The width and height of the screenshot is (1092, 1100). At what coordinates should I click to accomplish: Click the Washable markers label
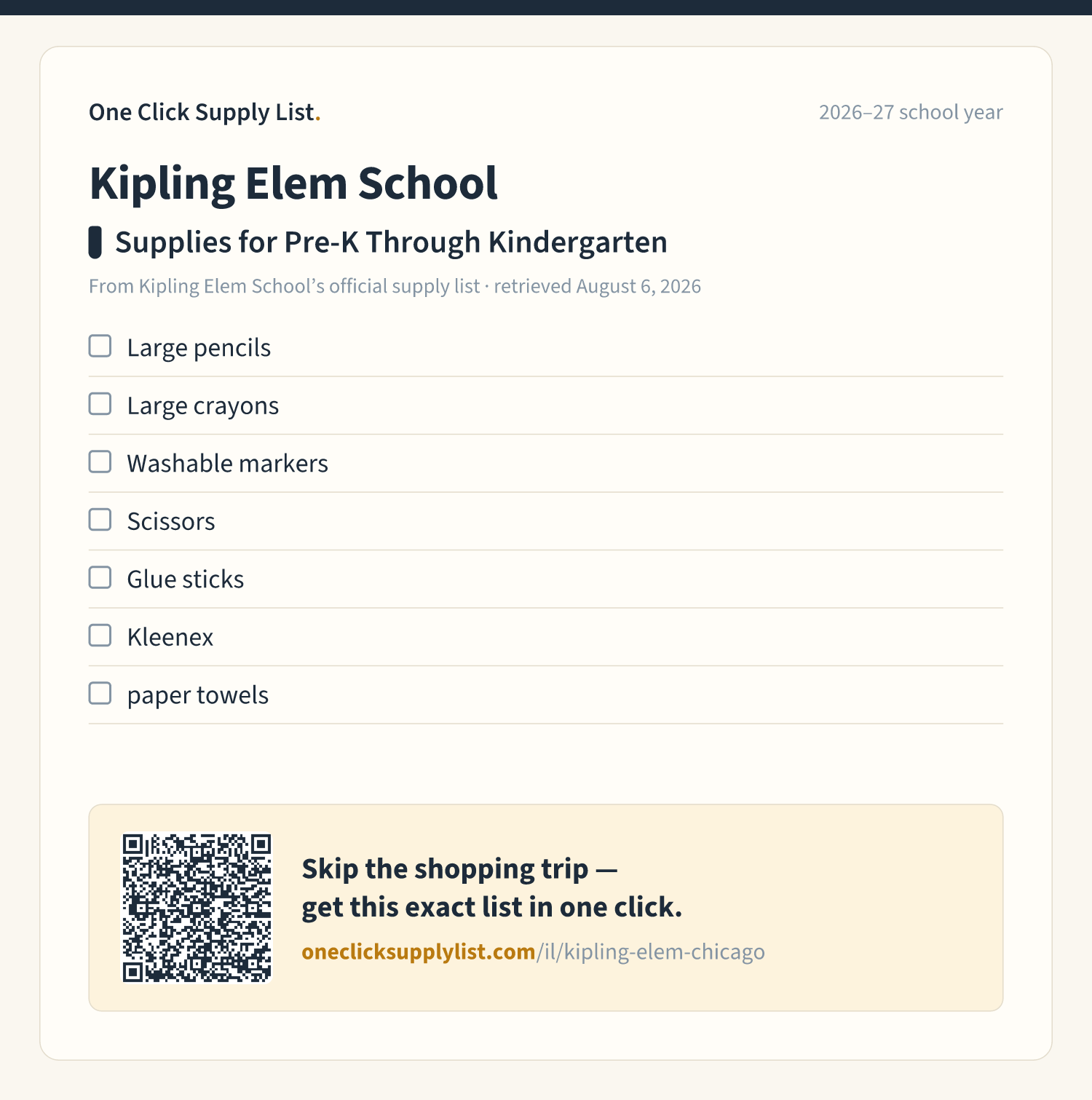[227, 464]
